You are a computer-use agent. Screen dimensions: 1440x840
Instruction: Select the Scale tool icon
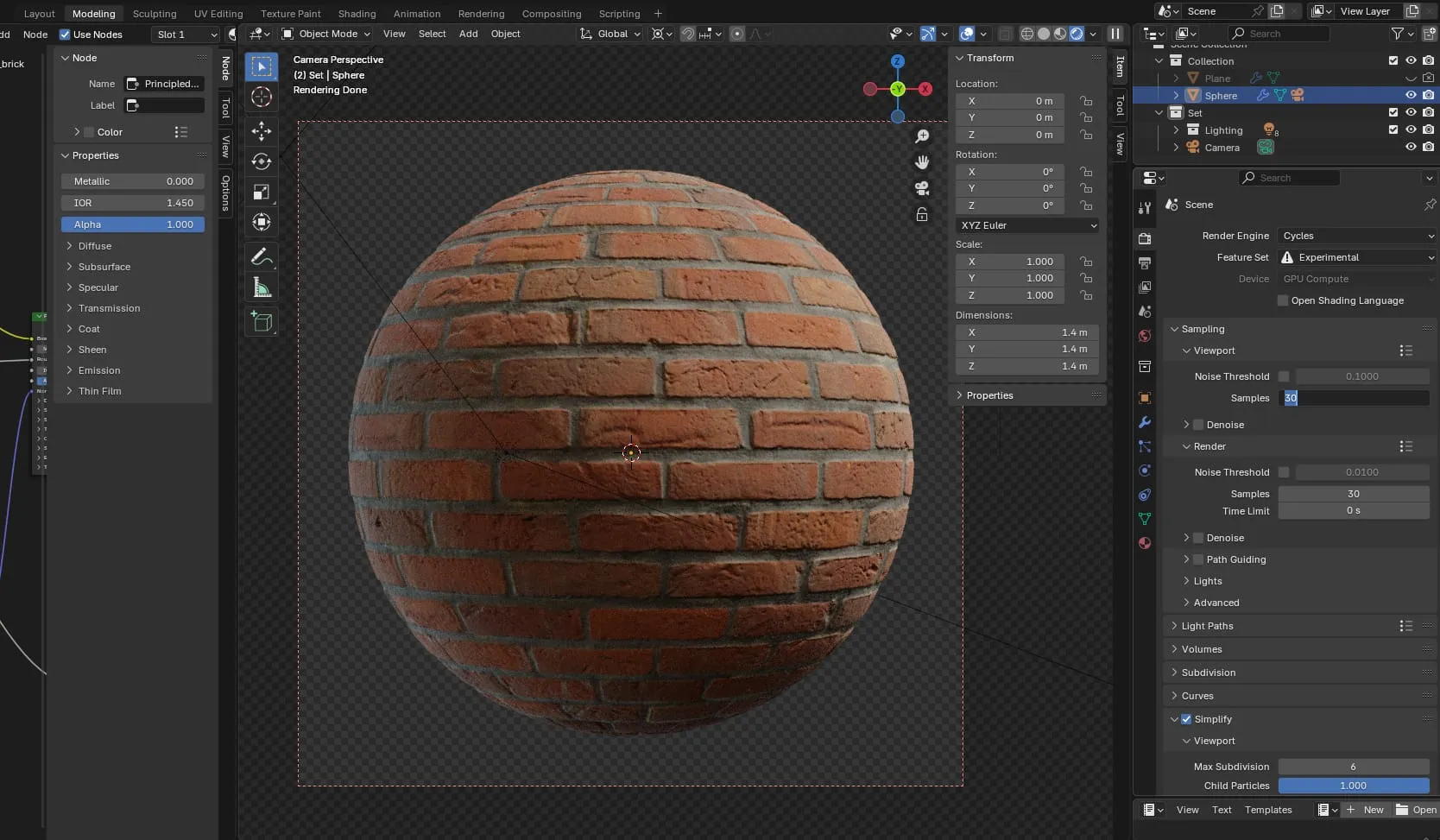262,192
